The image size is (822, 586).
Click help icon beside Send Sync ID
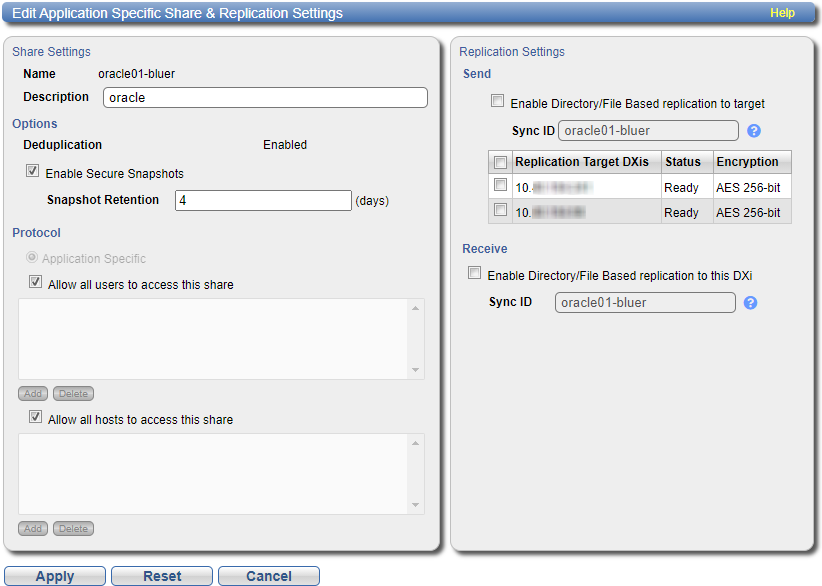(x=754, y=131)
